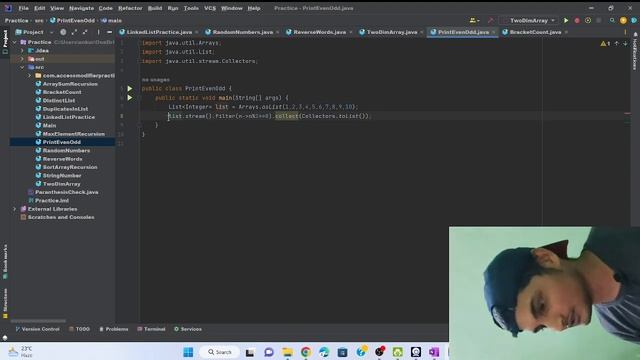Run the TwoDimArray configuration with green play button
The height and width of the screenshot is (360, 640).
tap(566, 20)
